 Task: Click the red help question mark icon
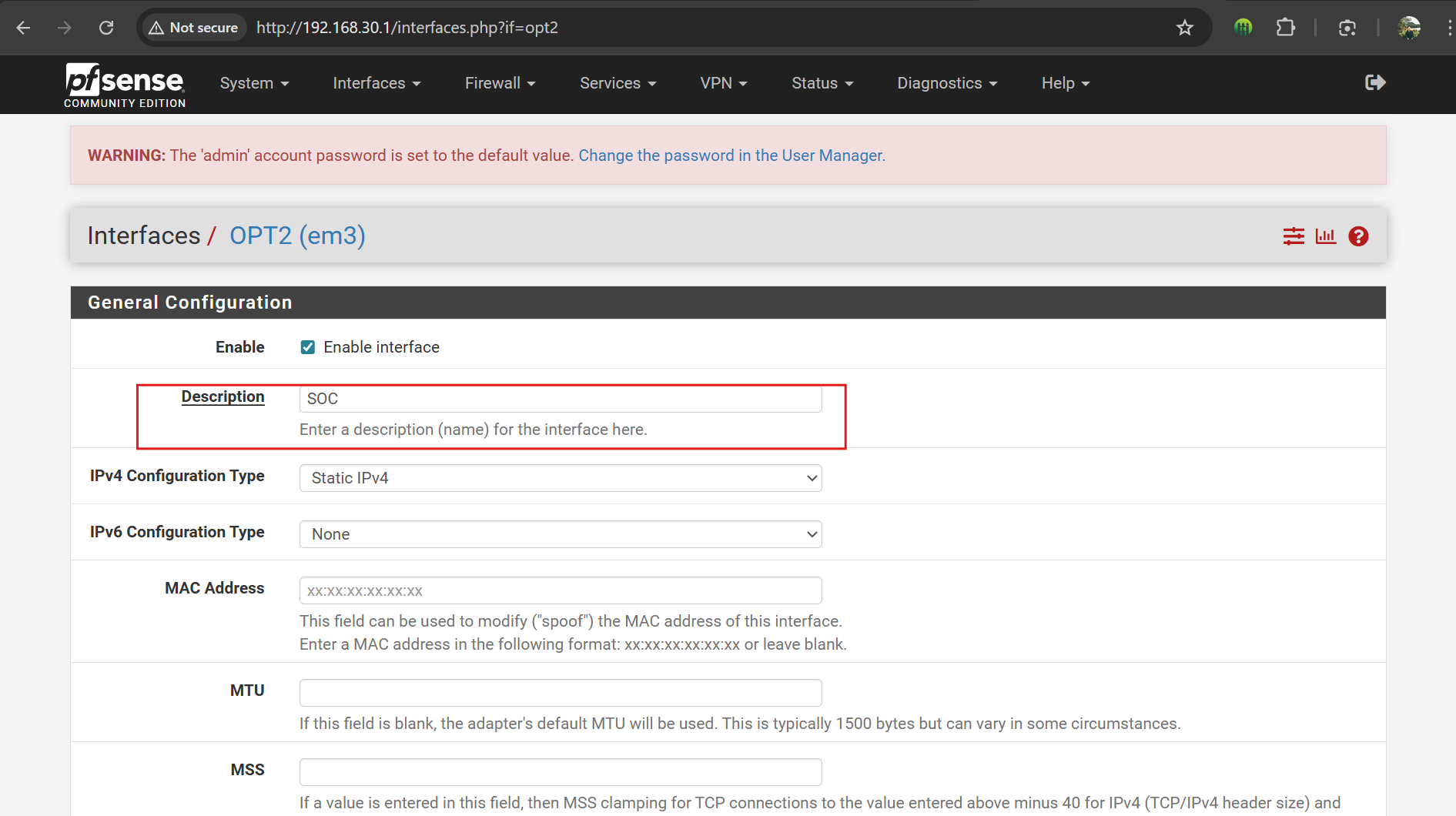pyautogui.click(x=1358, y=236)
